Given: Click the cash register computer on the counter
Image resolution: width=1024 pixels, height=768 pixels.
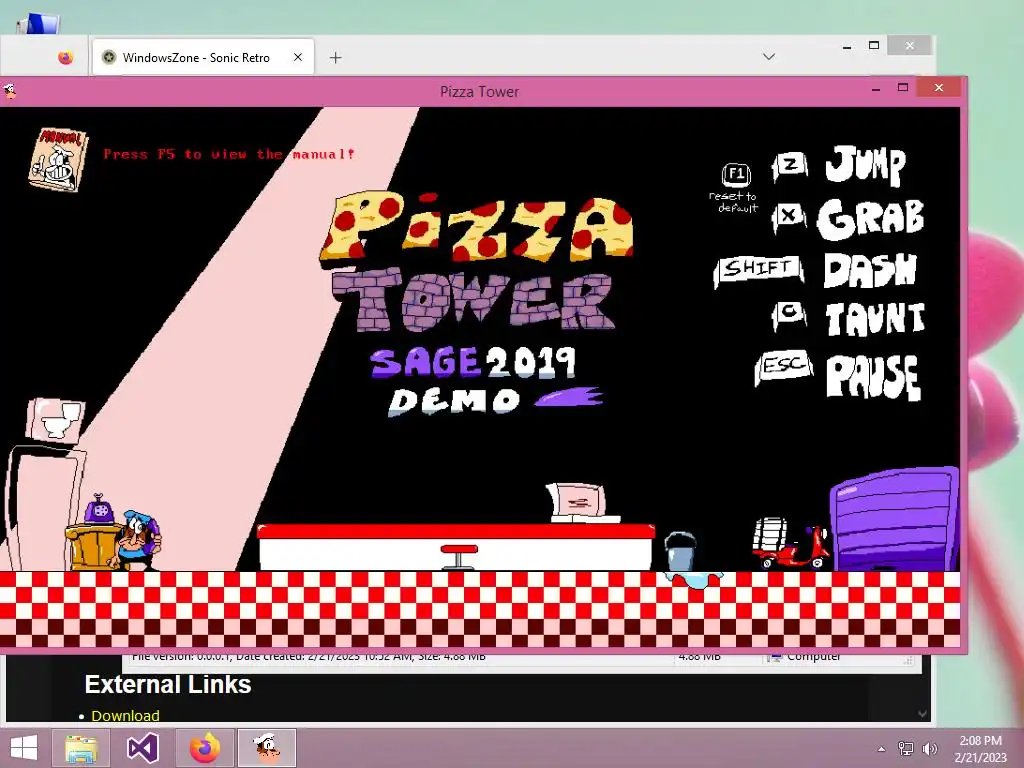Looking at the screenshot, I should coord(580,503).
